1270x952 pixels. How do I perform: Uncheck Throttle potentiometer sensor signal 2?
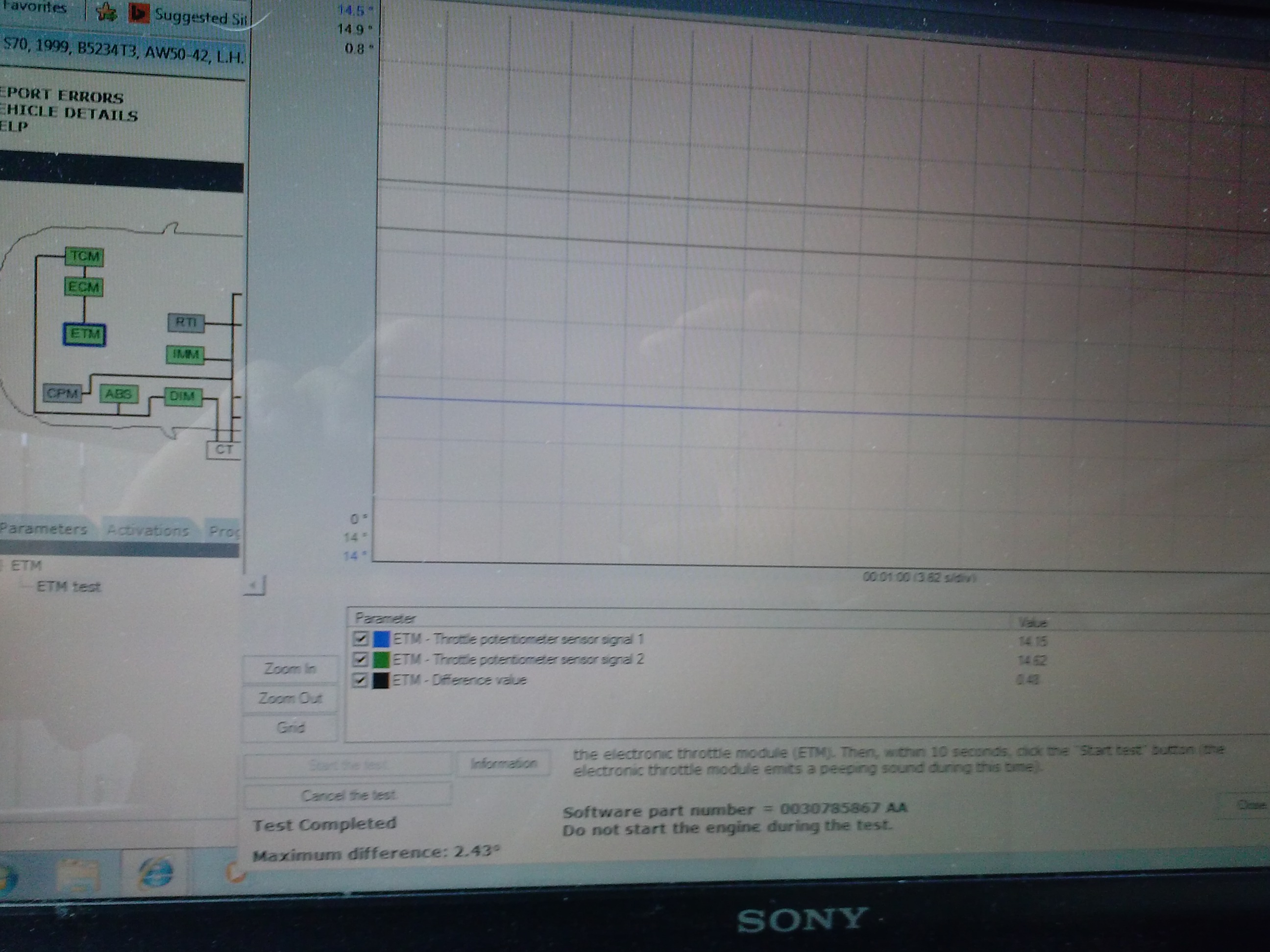click(x=361, y=659)
